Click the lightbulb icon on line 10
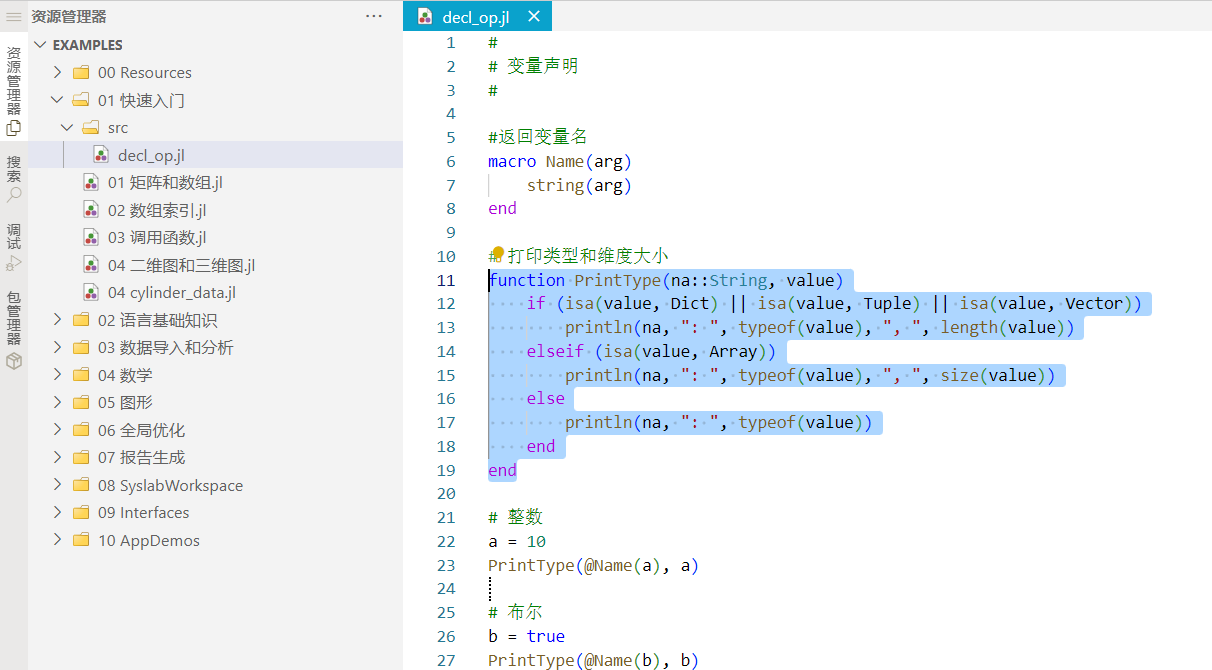Image resolution: width=1212 pixels, height=670 pixels. click(x=498, y=254)
